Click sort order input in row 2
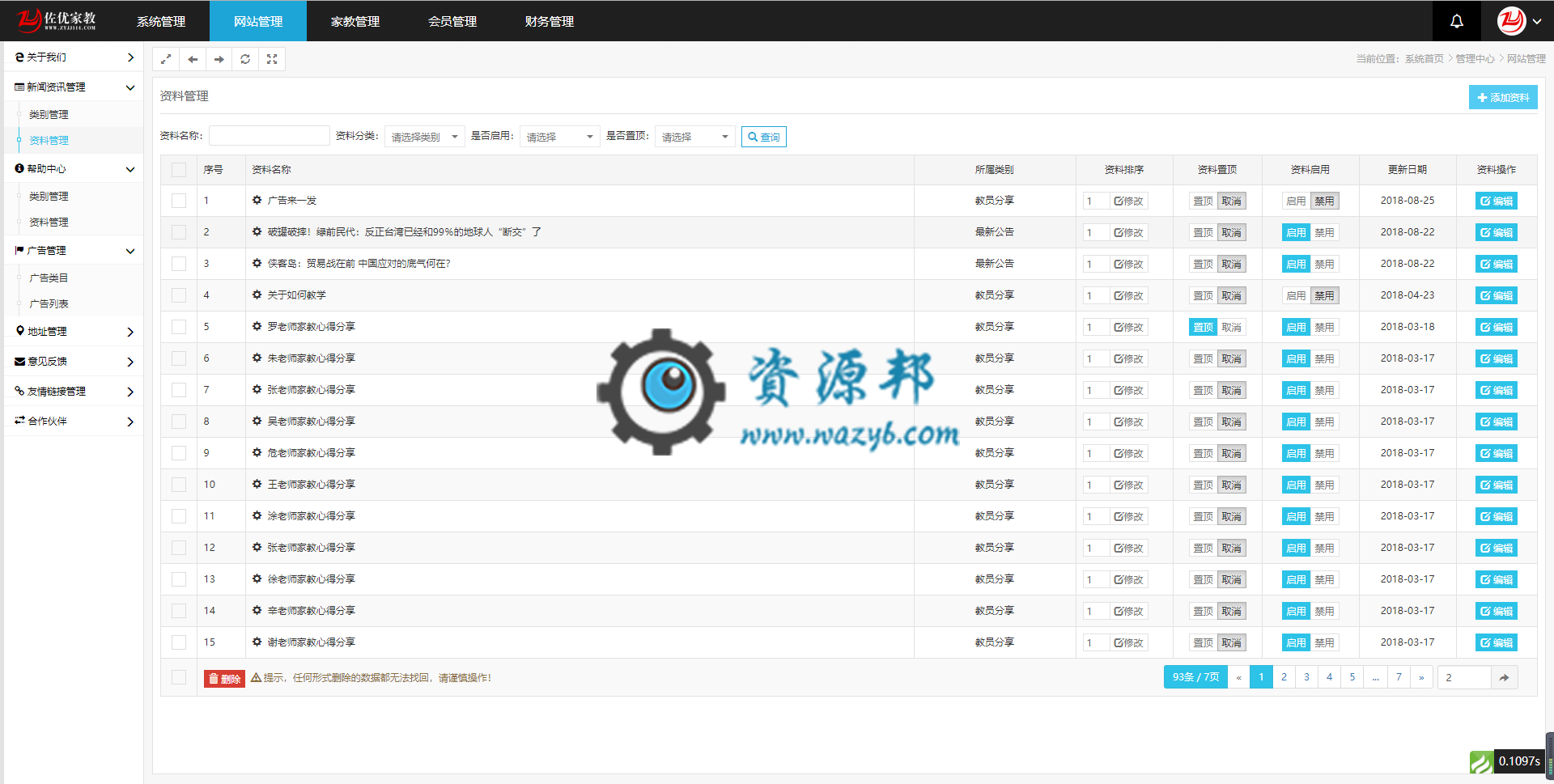The height and width of the screenshot is (784, 1554). tap(1096, 232)
